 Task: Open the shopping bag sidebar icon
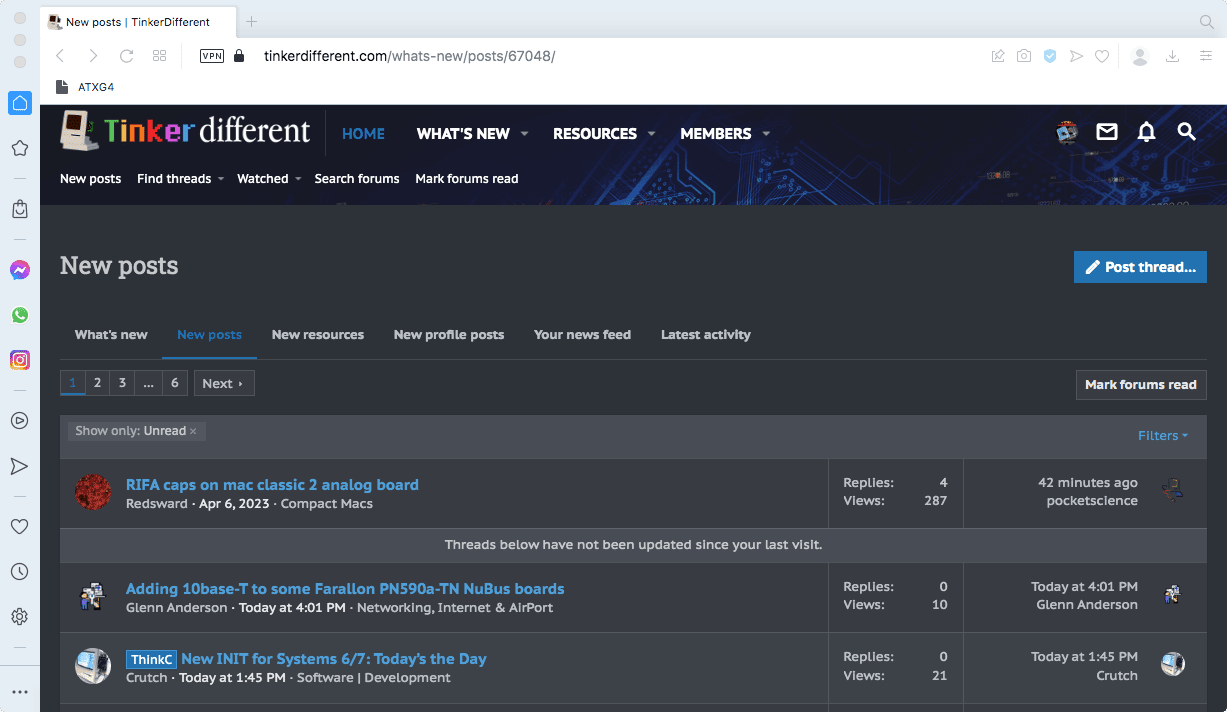[x=20, y=209]
